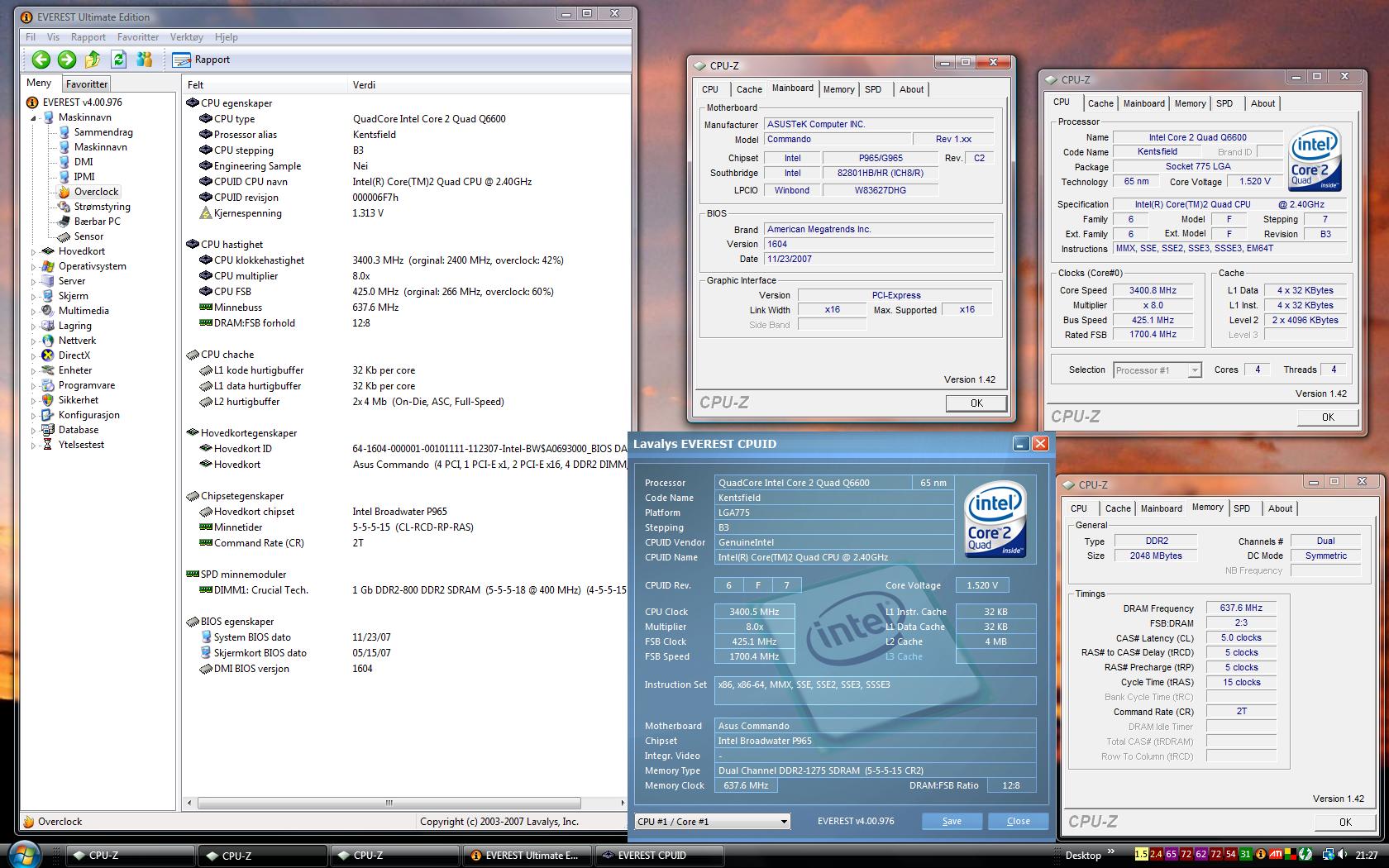Click the Desktop toolbar chevron in taskbar

pyautogui.click(x=1111, y=851)
